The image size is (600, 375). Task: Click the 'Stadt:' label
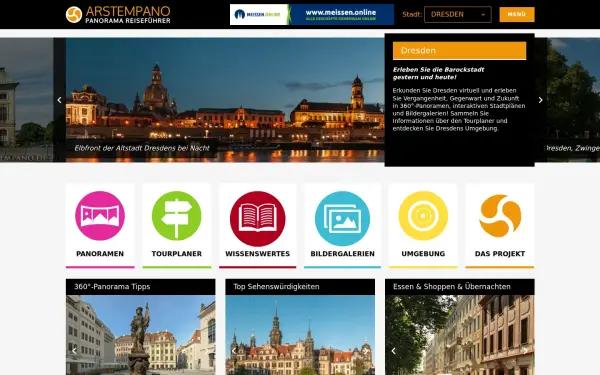[x=412, y=15]
